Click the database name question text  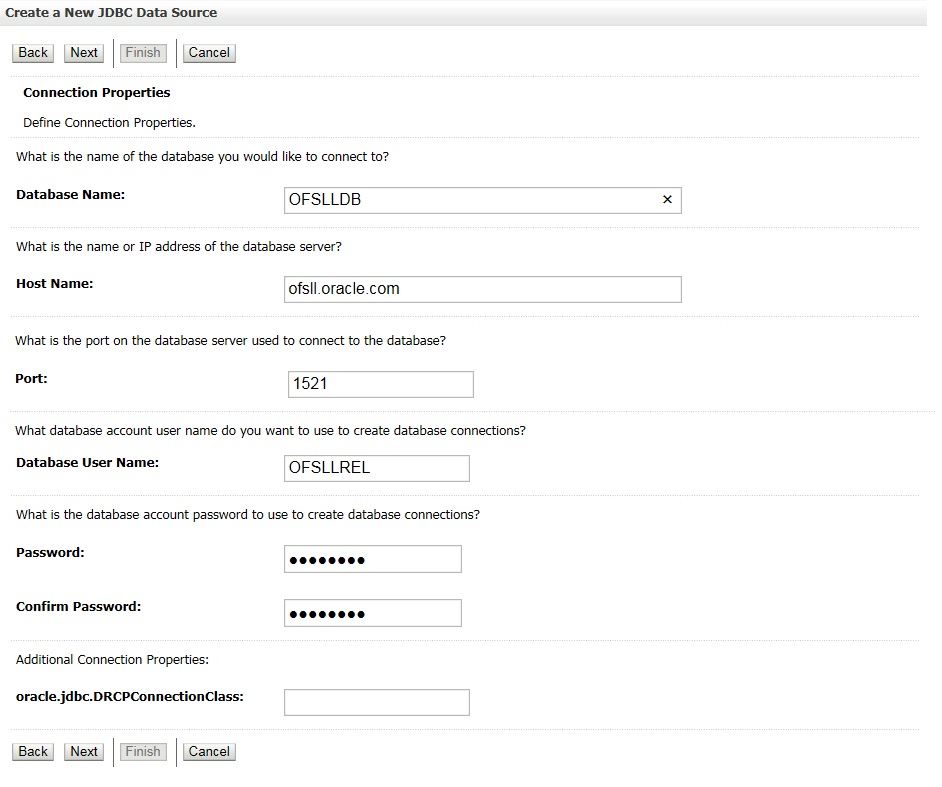pos(202,157)
